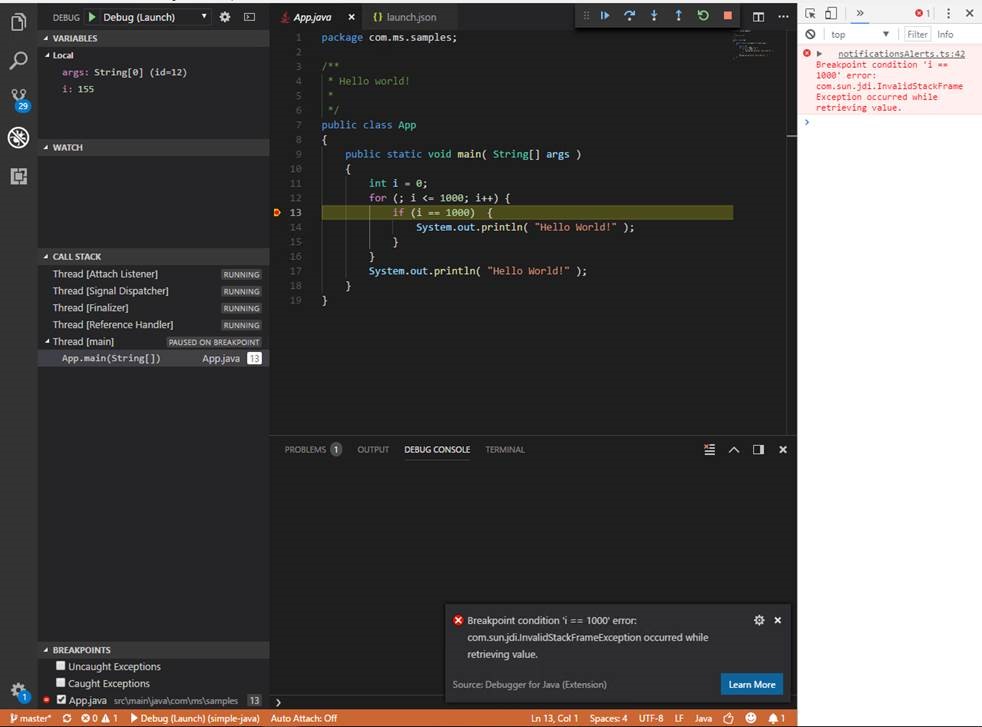982x727 pixels.
Task: Switch to the launch.json editor tab
Action: coord(405,17)
